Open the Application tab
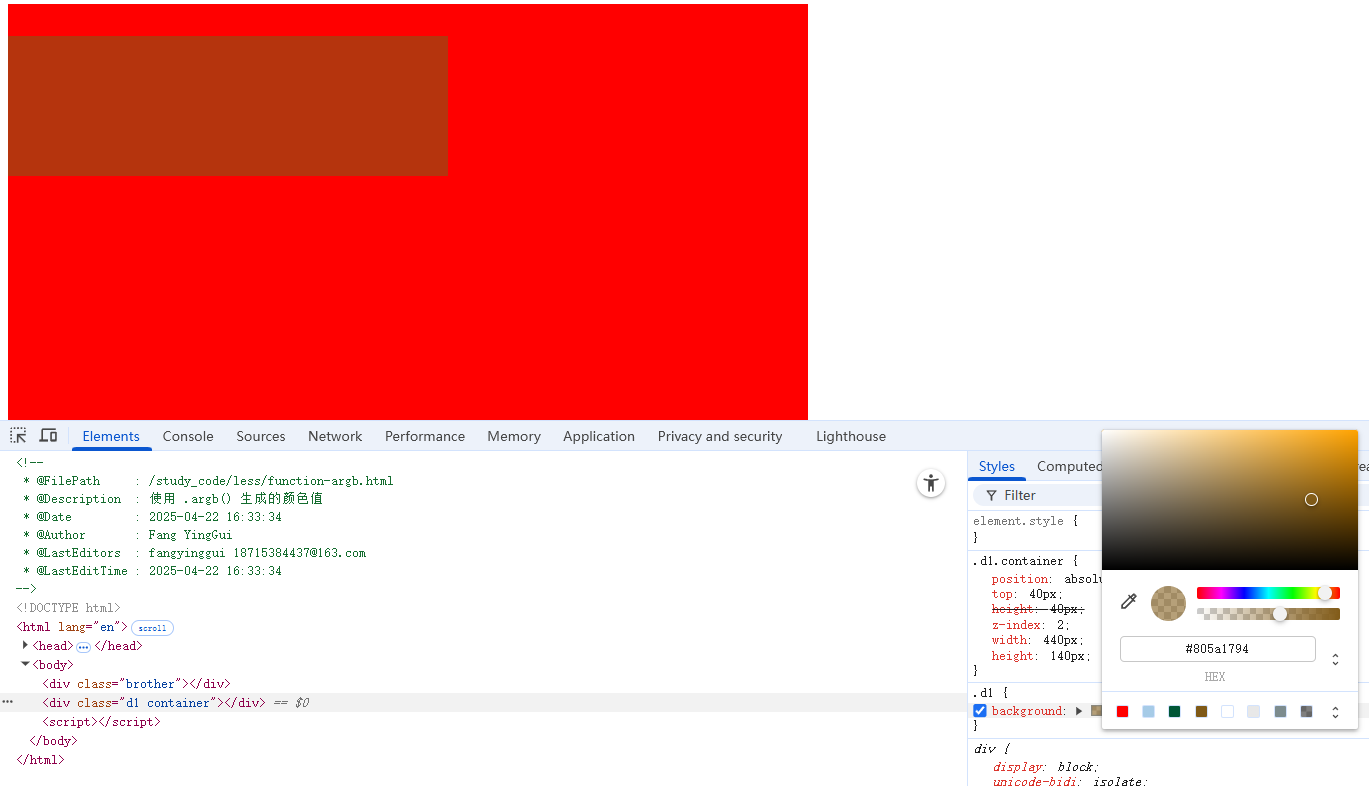Viewport: 1369px width, 786px height. click(x=599, y=436)
